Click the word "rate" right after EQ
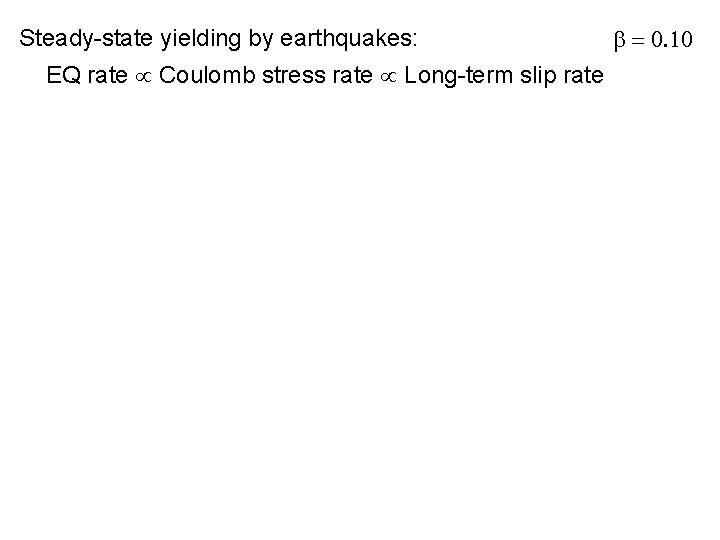 pyautogui.click(x=108, y=76)
